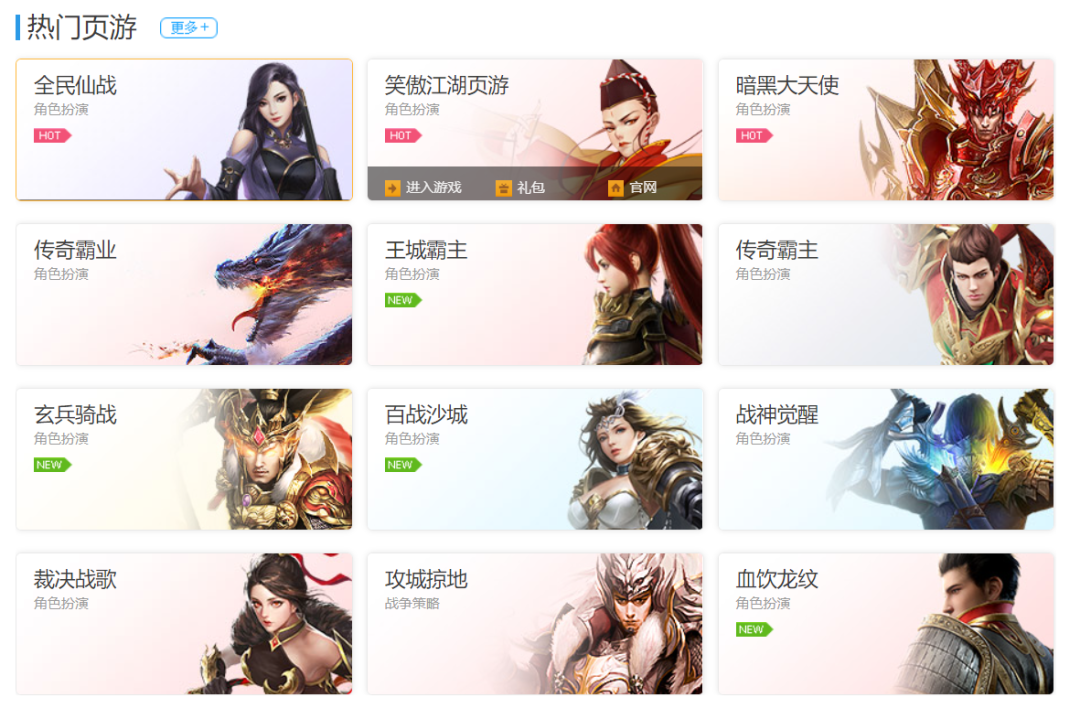Click the 热门页游 section heading
The image size is (1080, 719).
point(81,28)
